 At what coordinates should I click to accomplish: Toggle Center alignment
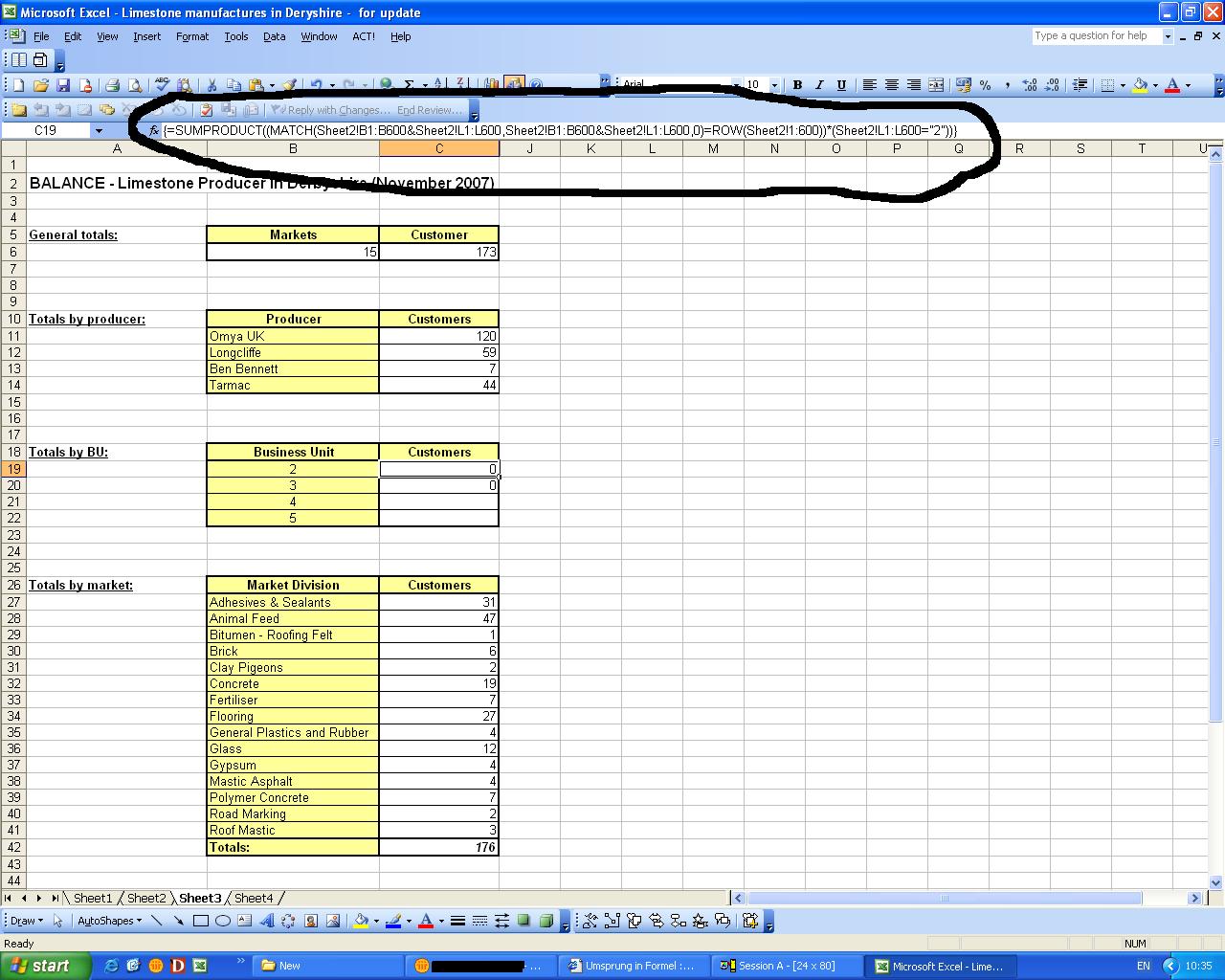(x=892, y=85)
